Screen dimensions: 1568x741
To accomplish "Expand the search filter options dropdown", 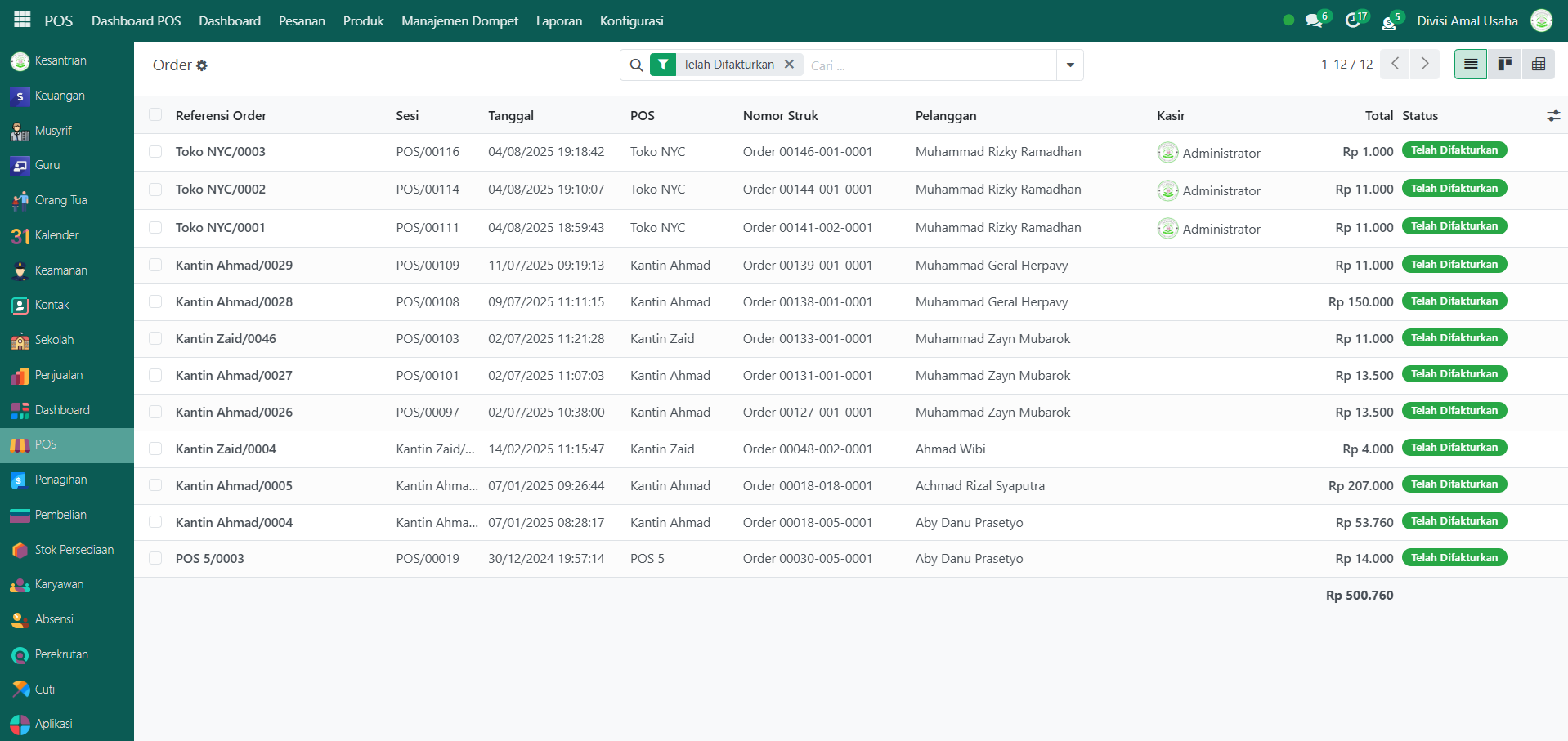I will [x=1070, y=65].
